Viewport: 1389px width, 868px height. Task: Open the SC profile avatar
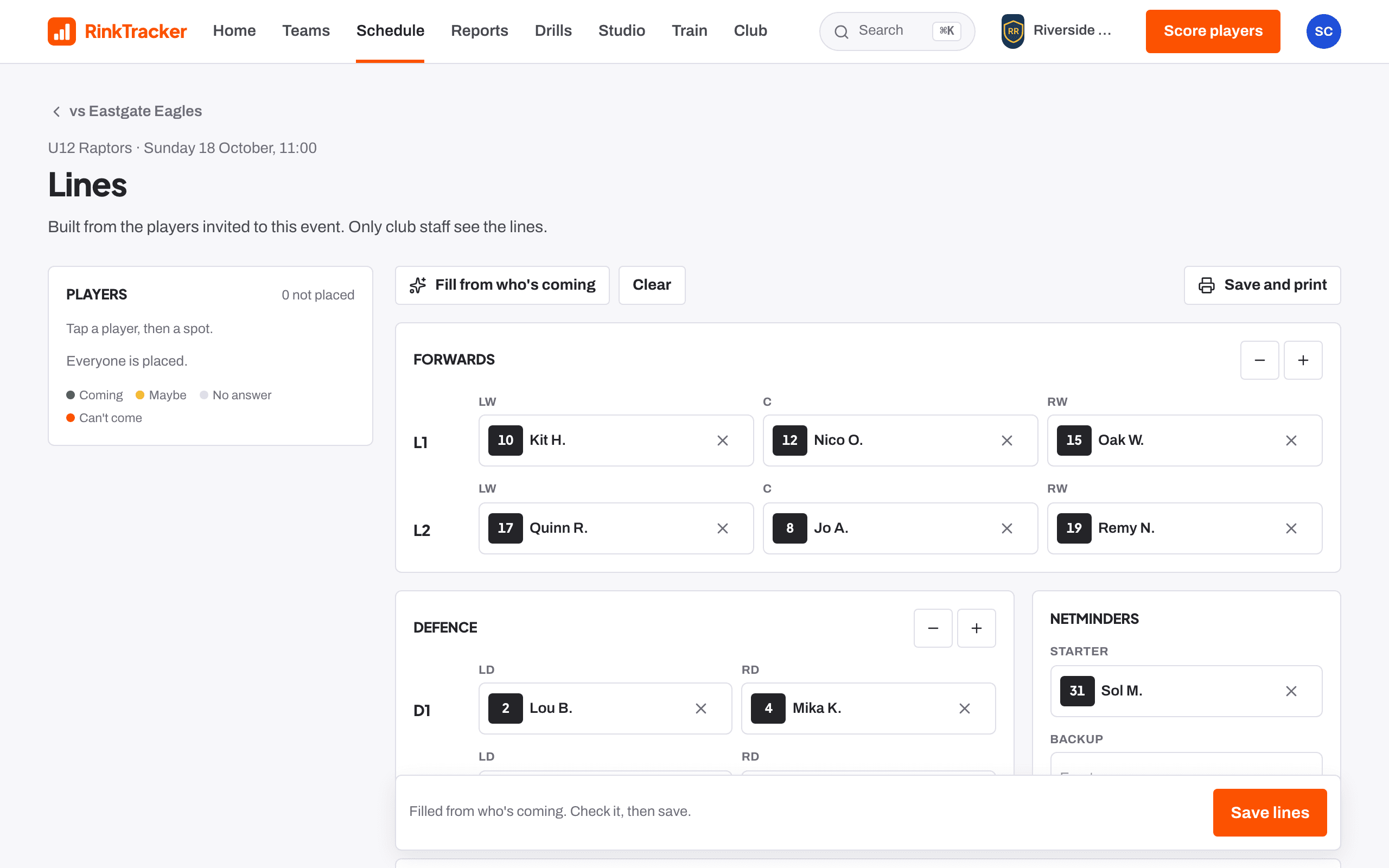point(1323,31)
